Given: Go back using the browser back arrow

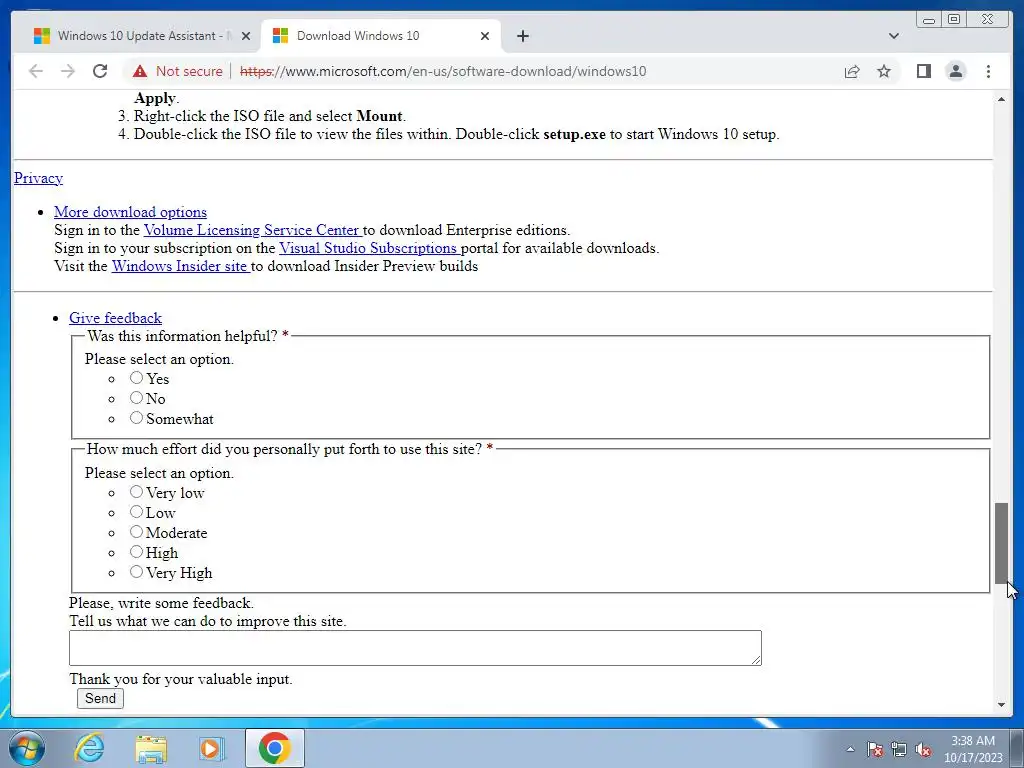Looking at the screenshot, I should coord(36,71).
